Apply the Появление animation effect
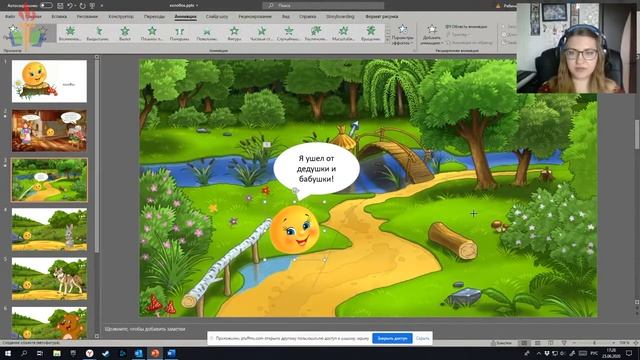Screen dimensions: 640x360 tap(207, 33)
